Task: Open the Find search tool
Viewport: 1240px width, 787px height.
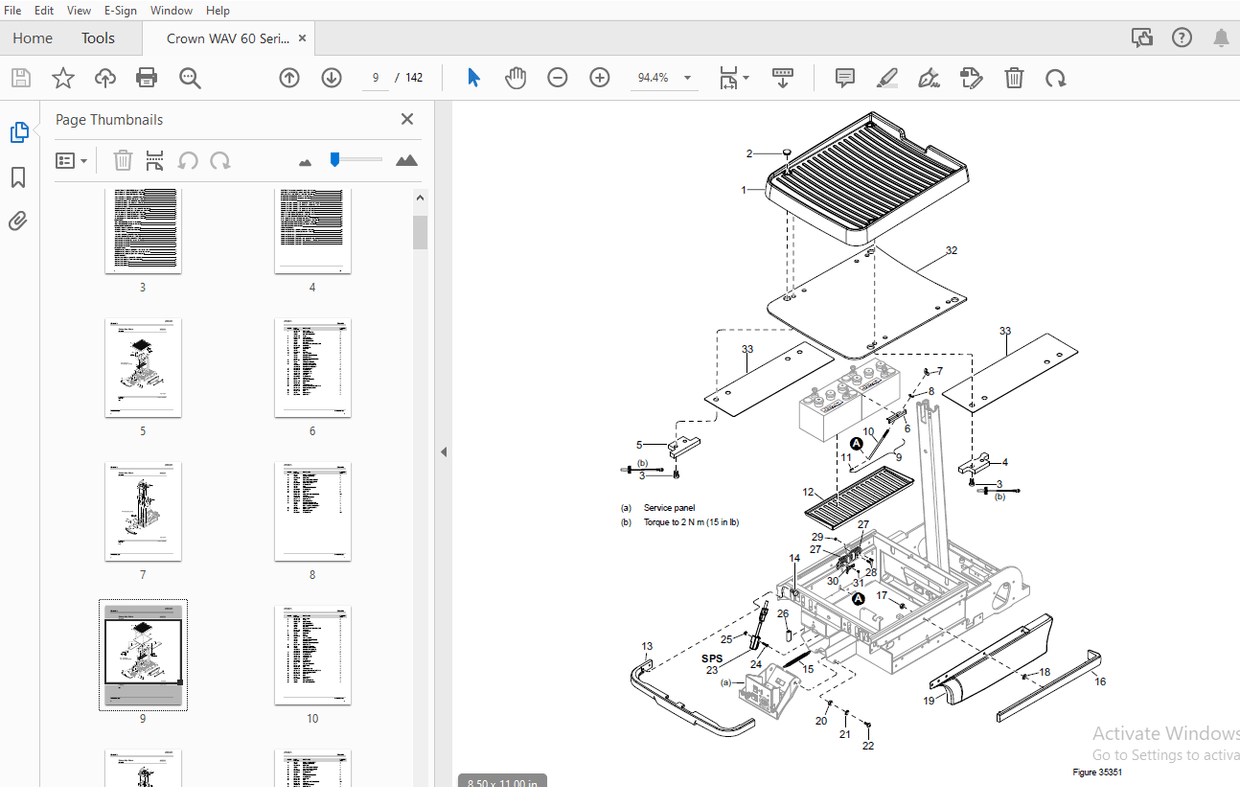Action: pos(190,77)
